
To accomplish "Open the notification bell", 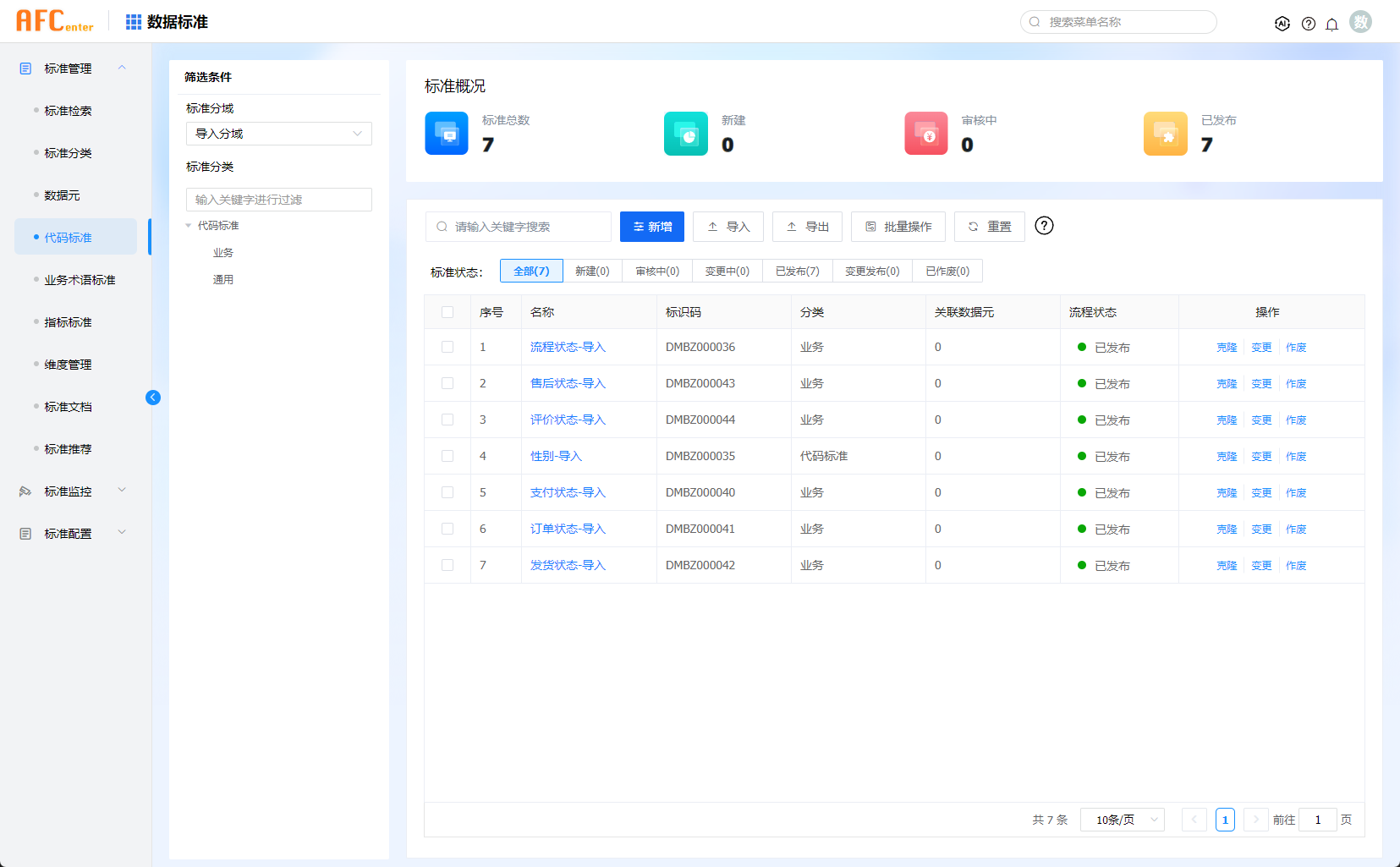I will click(1331, 24).
